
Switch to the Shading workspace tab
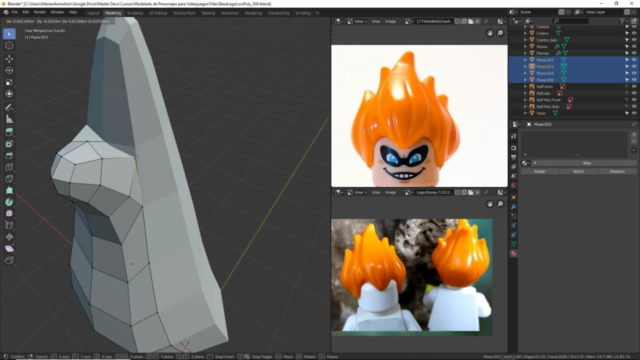(x=208, y=13)
